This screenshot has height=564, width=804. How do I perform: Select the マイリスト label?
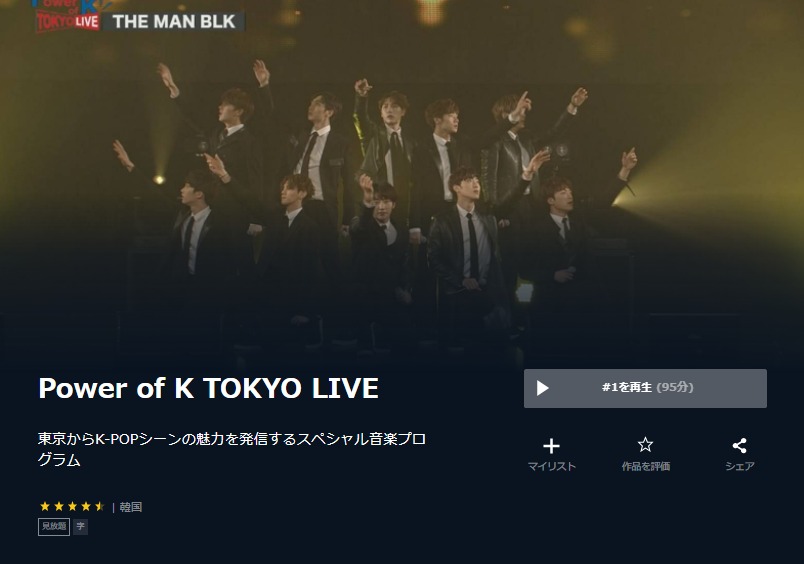pos(552,466)
